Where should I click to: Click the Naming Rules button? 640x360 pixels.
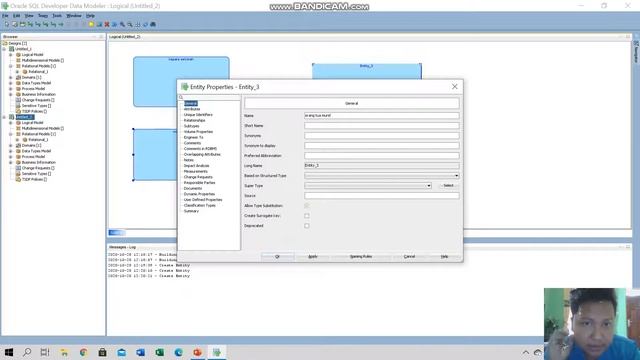pos(361,257)
